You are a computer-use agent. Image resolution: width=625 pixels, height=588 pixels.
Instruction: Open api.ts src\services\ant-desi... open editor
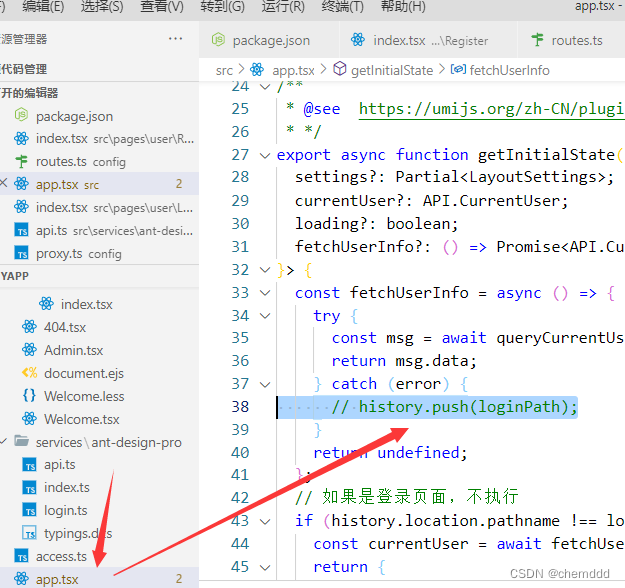click(99, 230)
